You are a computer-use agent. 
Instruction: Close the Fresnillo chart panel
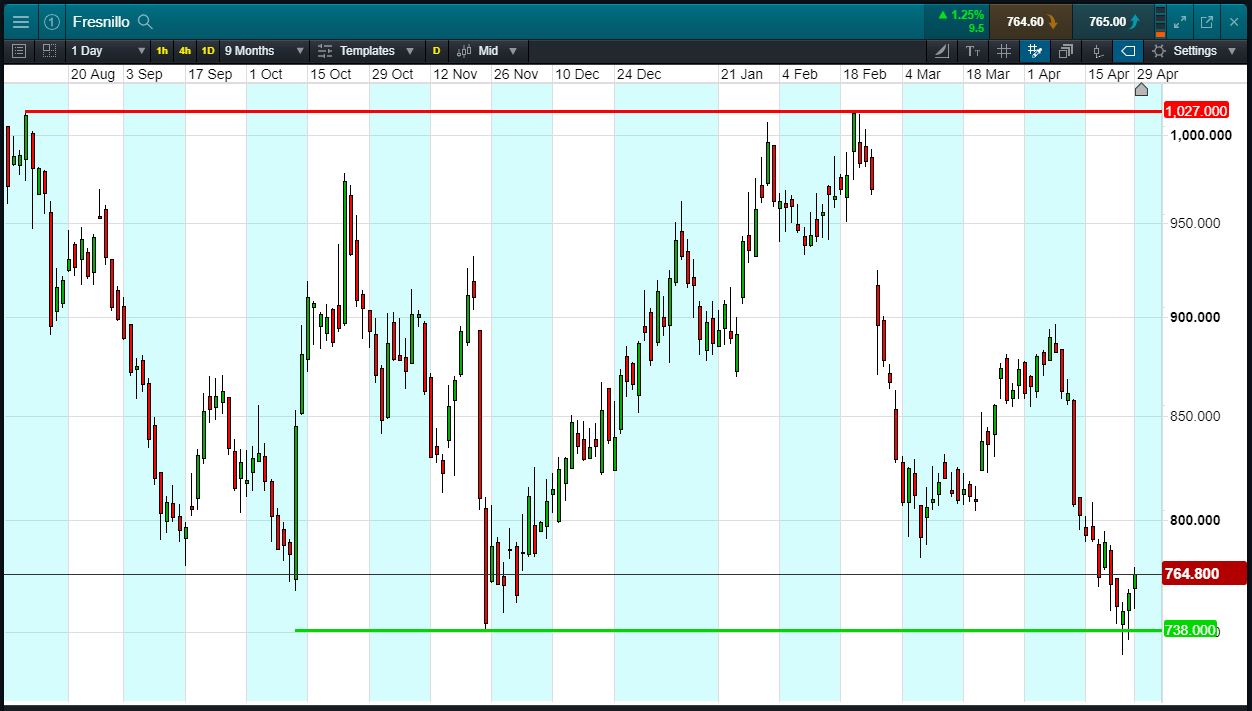click(x=1234, y=21)
